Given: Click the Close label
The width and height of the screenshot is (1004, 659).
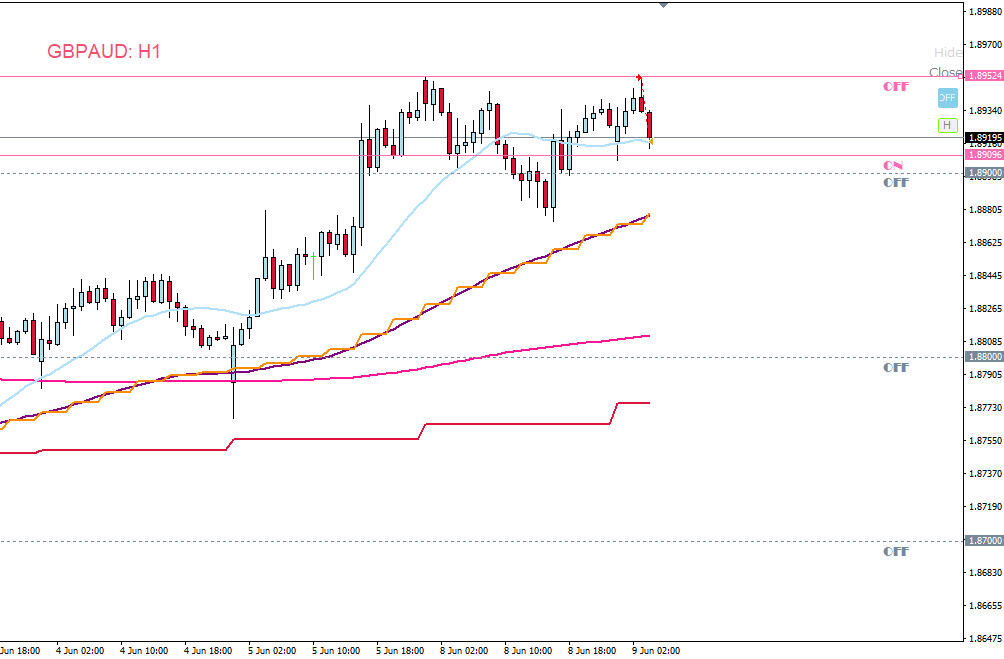Looking at the screenshot, I should [946, 72].
